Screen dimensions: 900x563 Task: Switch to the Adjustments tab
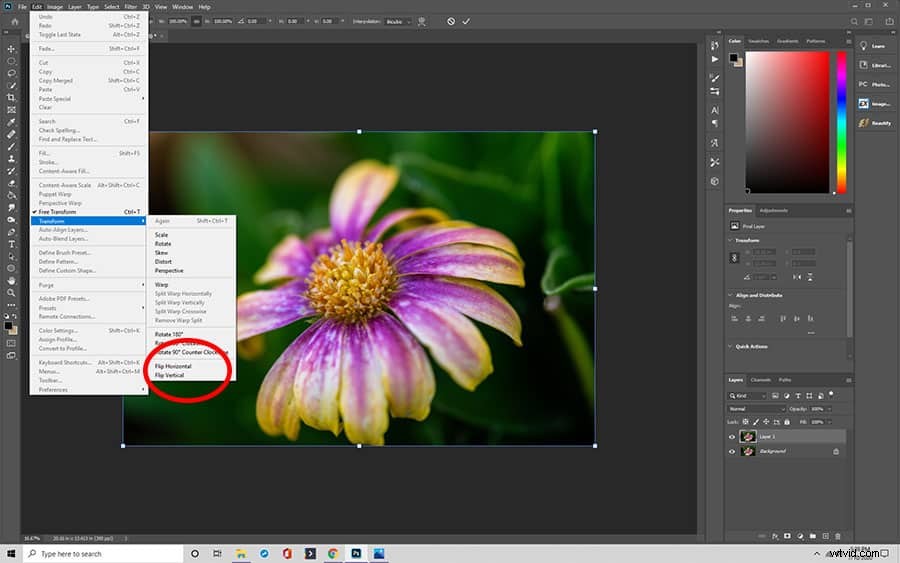click(774, 211)
